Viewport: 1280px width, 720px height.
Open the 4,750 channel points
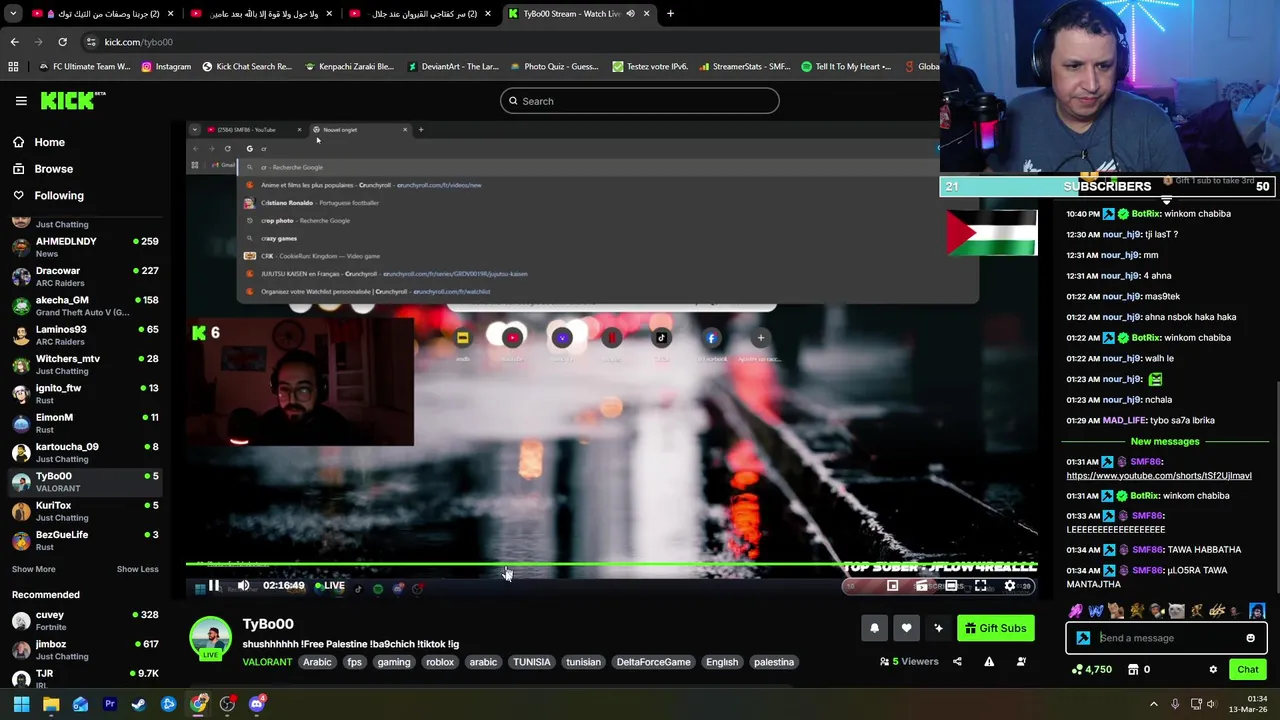pos(1091,670)
